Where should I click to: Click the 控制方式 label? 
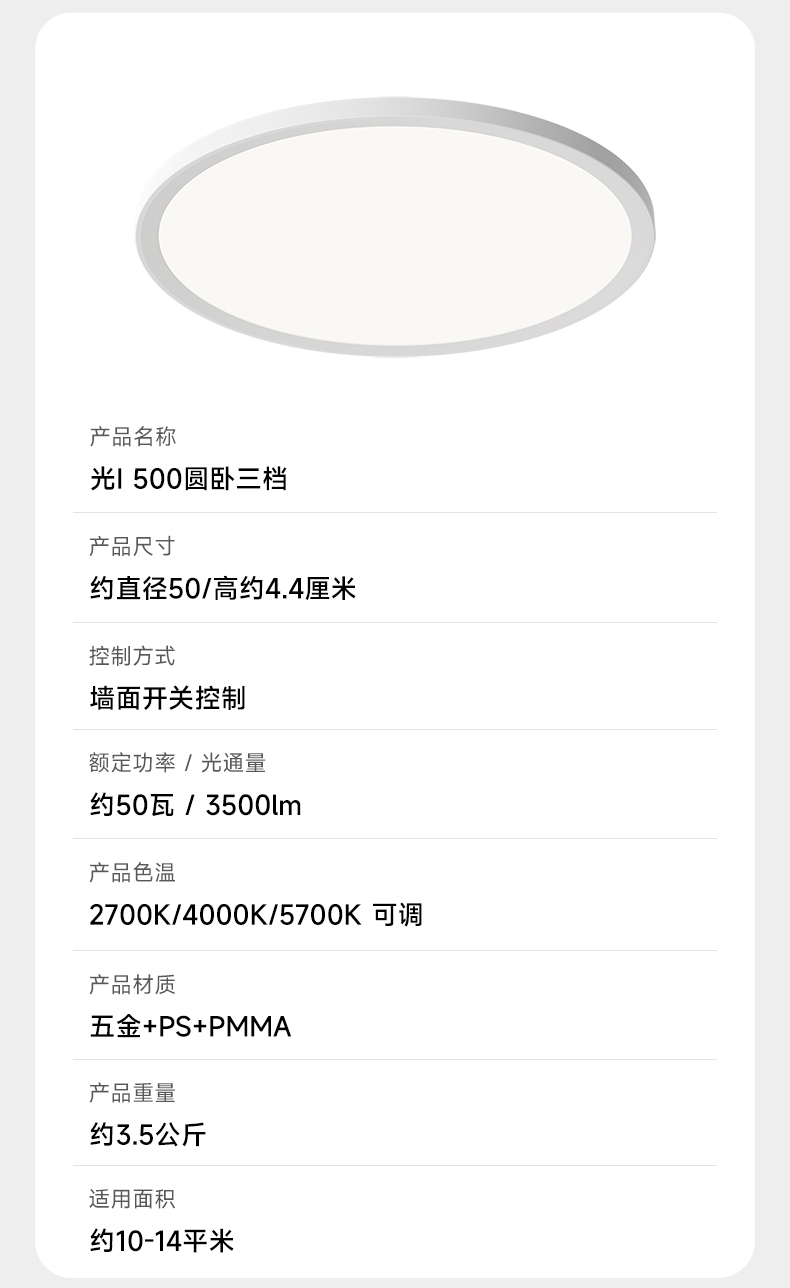[x=132, y=657]
